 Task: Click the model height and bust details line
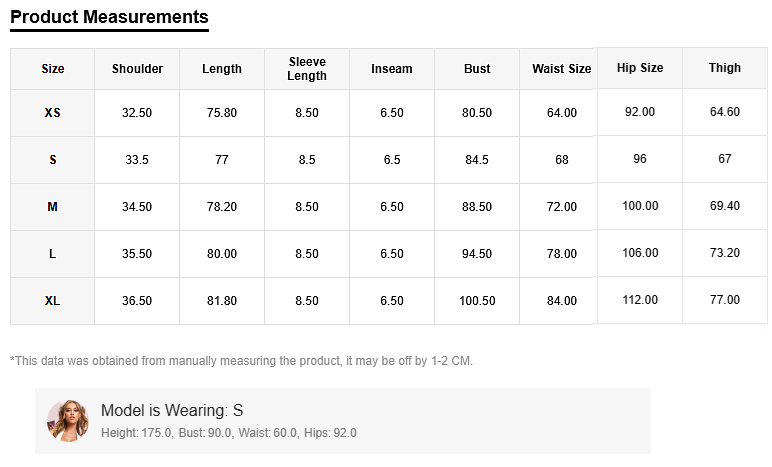(229, 433)
